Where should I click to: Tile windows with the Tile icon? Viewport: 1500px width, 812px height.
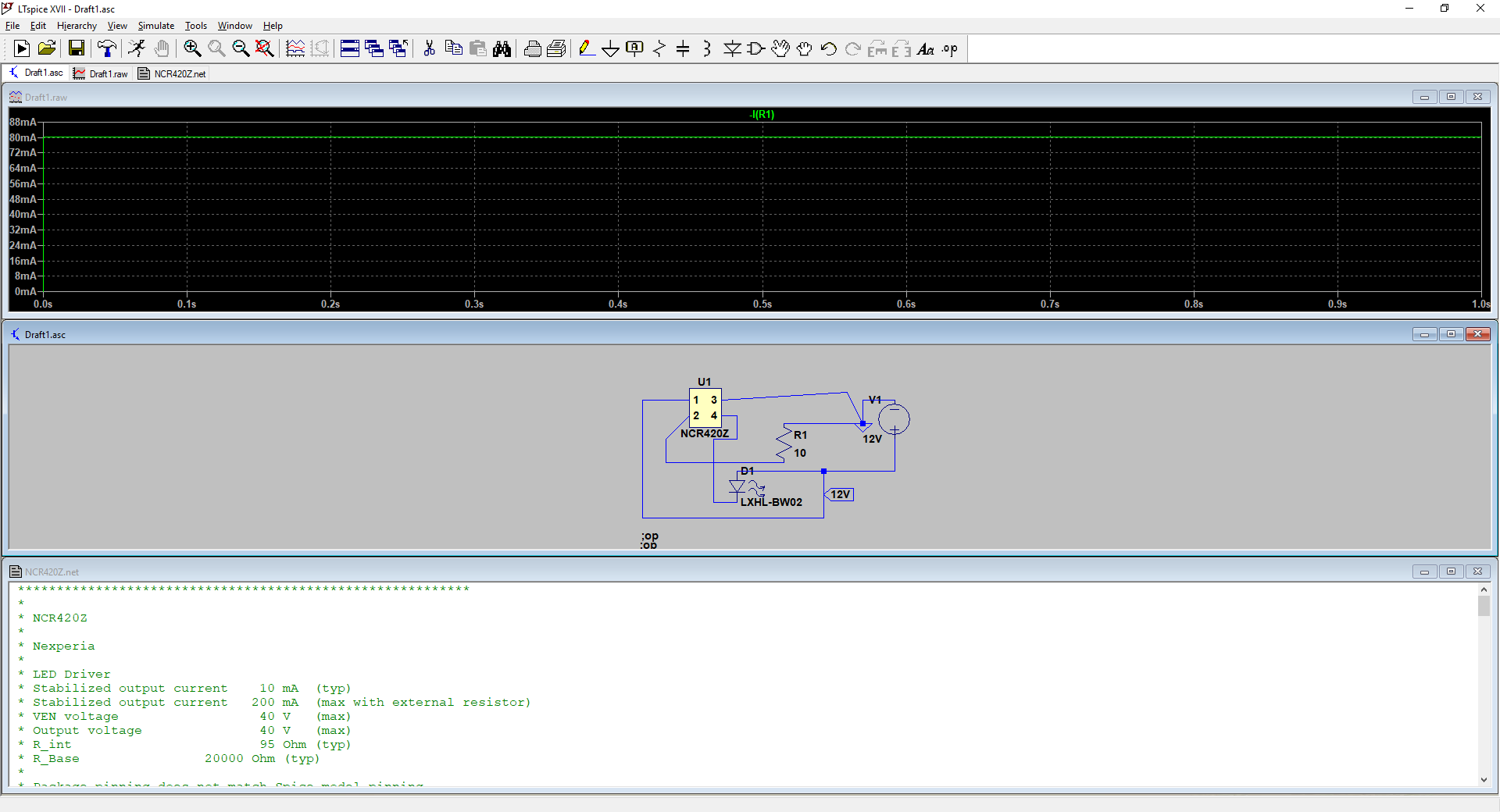[x=350, y=49]
